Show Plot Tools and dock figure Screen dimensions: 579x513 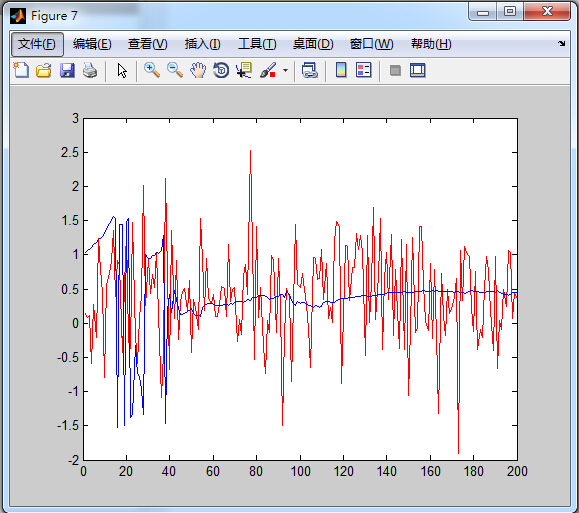click(418, 70)
